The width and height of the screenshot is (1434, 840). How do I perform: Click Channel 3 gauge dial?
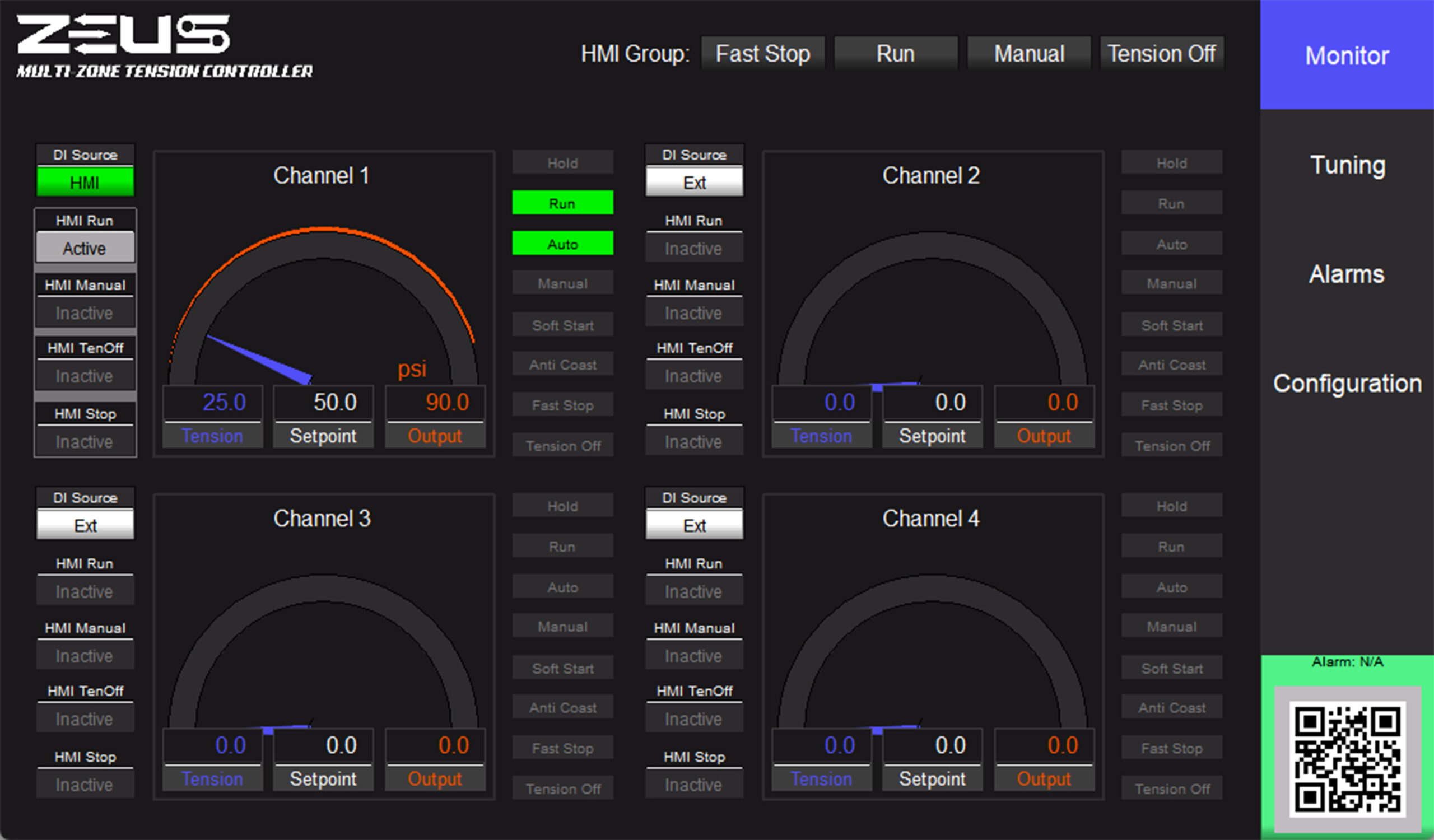click(324, 651)
